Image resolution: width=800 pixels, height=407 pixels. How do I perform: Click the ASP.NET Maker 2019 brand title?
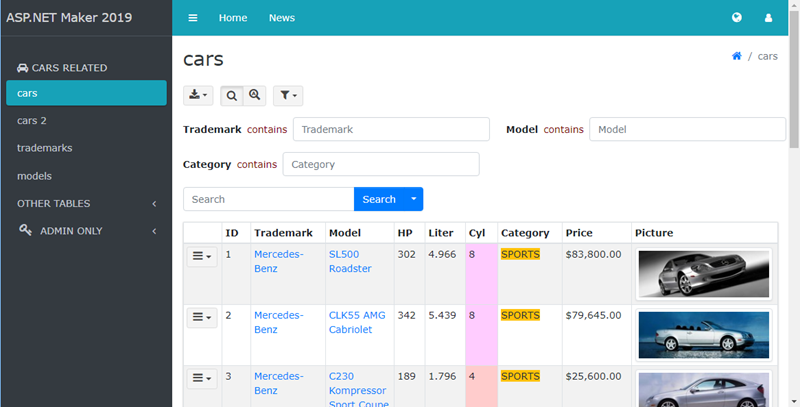coord(69,17)
